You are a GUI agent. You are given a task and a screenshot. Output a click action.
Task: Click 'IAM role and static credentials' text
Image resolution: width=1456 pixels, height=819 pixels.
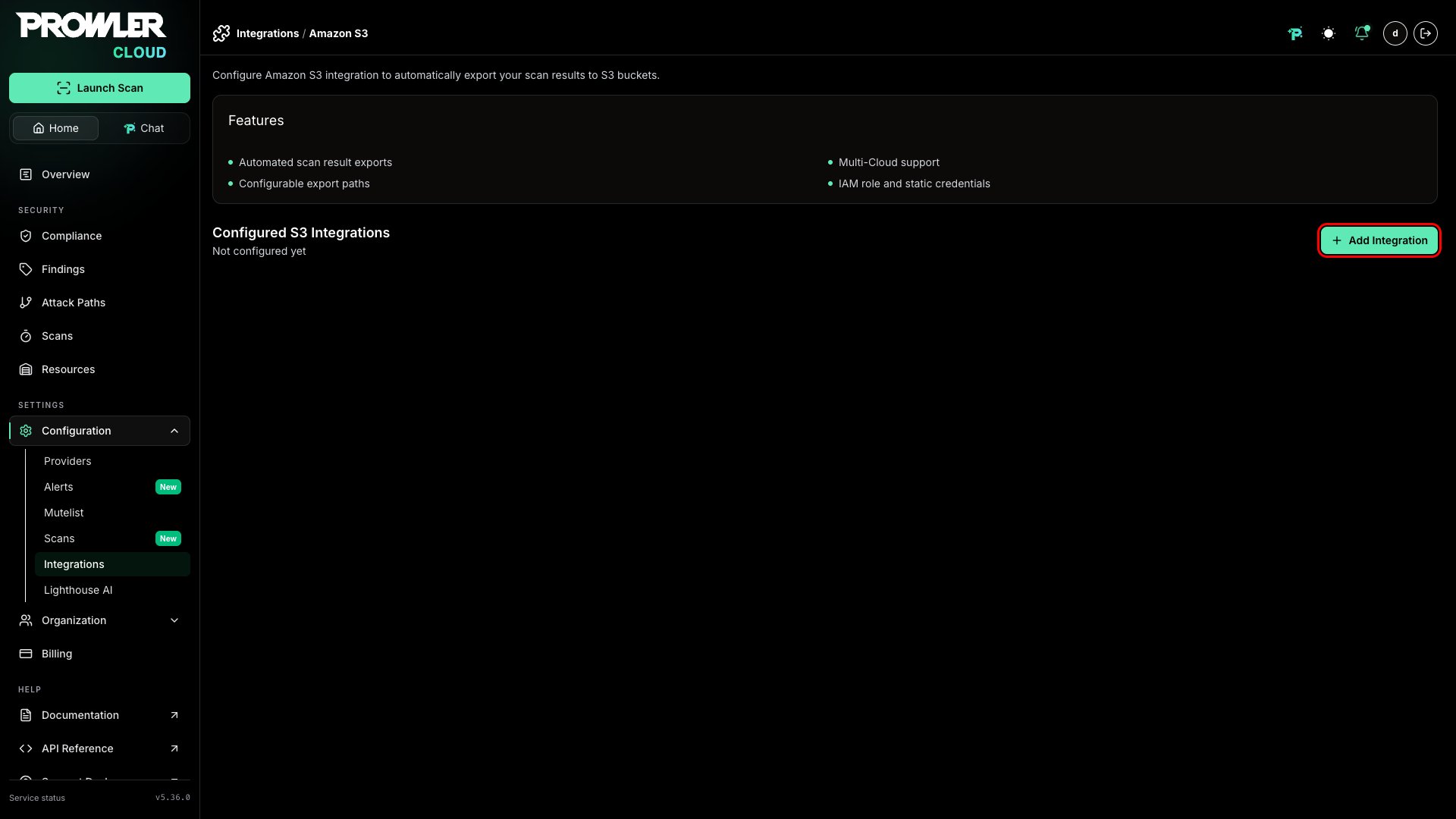(915, 184)
